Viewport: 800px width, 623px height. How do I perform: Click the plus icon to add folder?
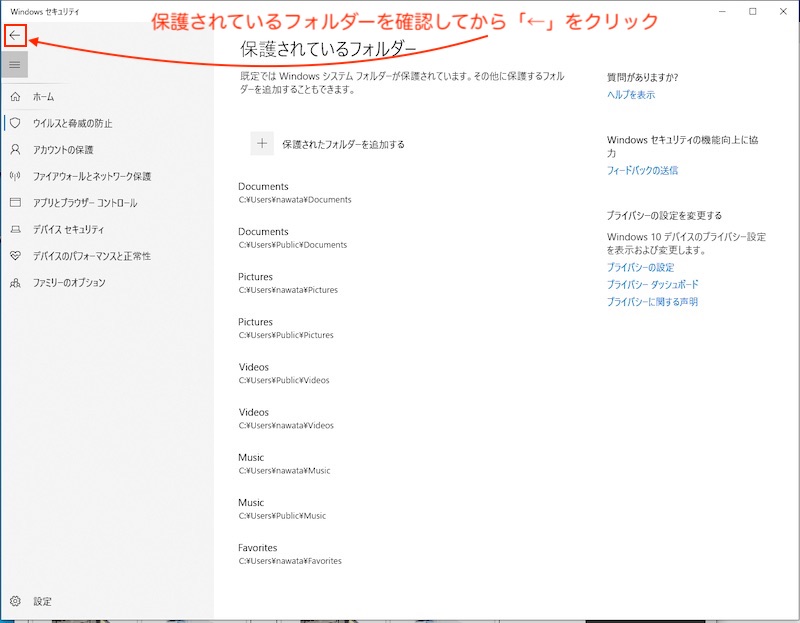[262, 143]
